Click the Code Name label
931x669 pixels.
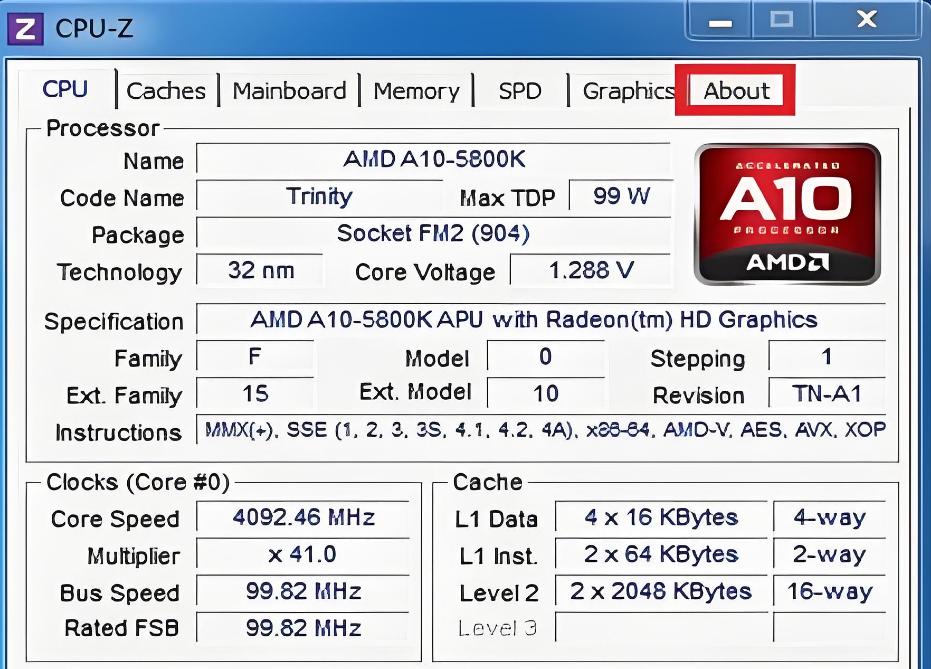pos(122,198)
